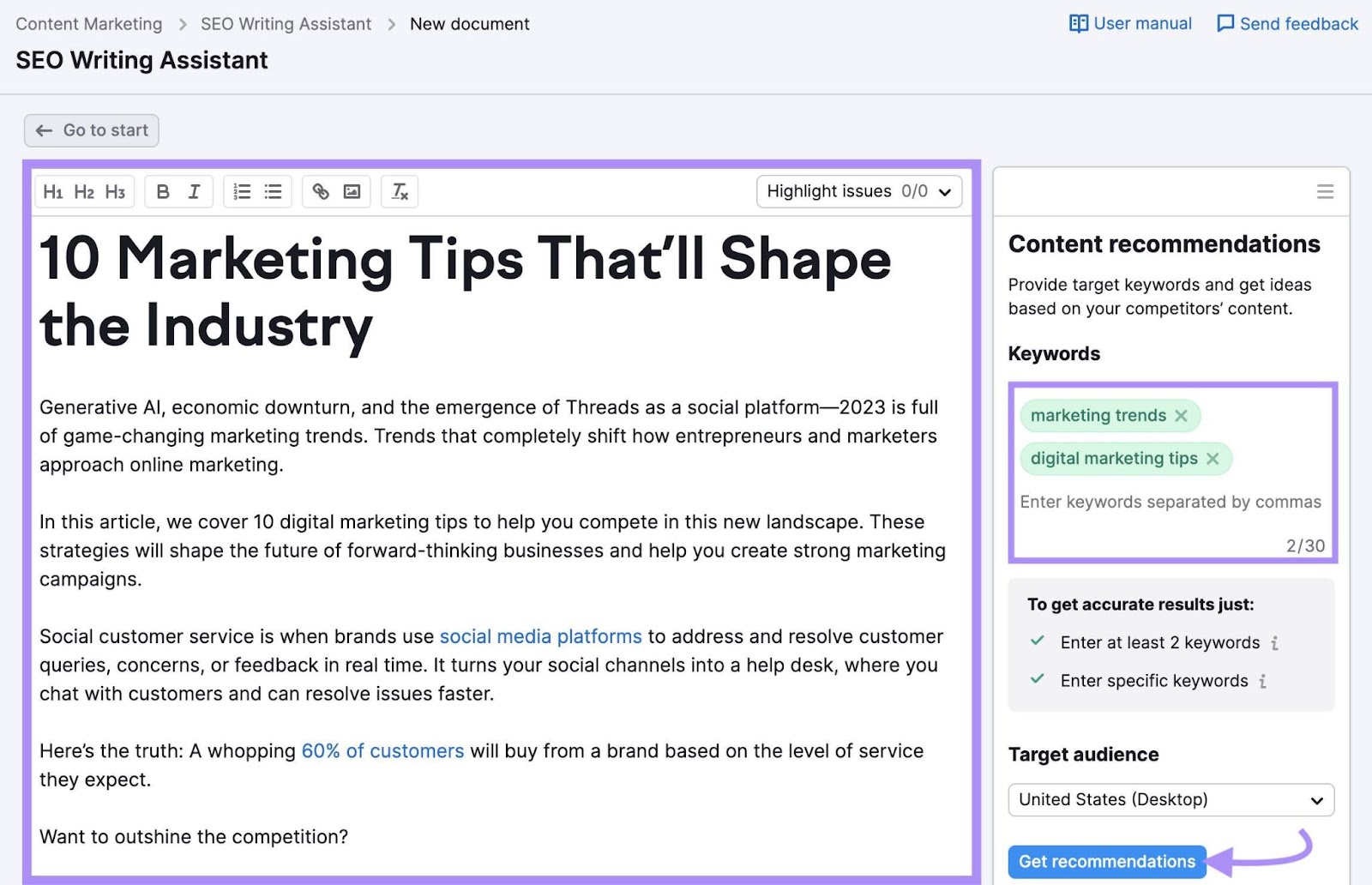Toggle bold text formatting
This screenshot has width=1372, height=885.
163,191
